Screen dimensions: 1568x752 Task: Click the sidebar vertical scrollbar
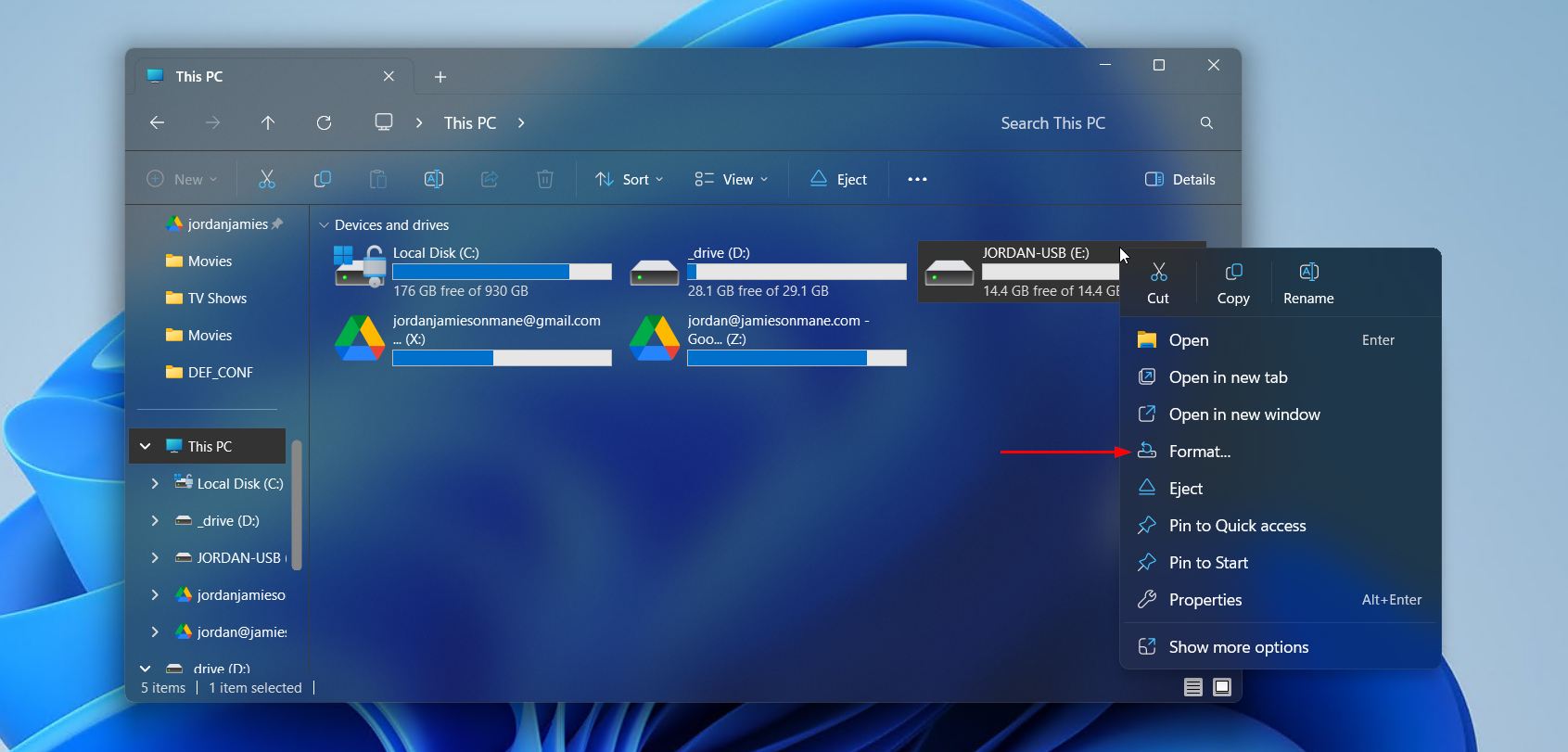[x=297, y=504]
